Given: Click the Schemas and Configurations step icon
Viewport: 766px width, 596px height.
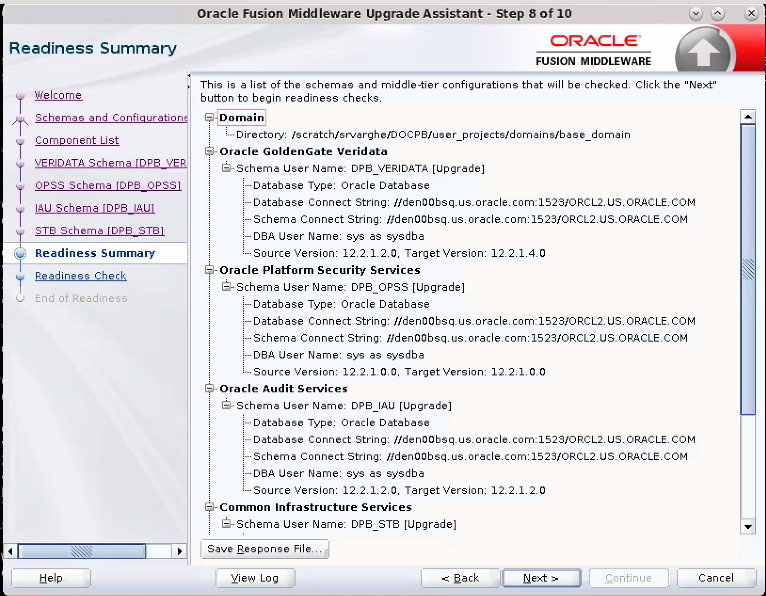Looking at the screenshot, I should [x=20, y=118].
